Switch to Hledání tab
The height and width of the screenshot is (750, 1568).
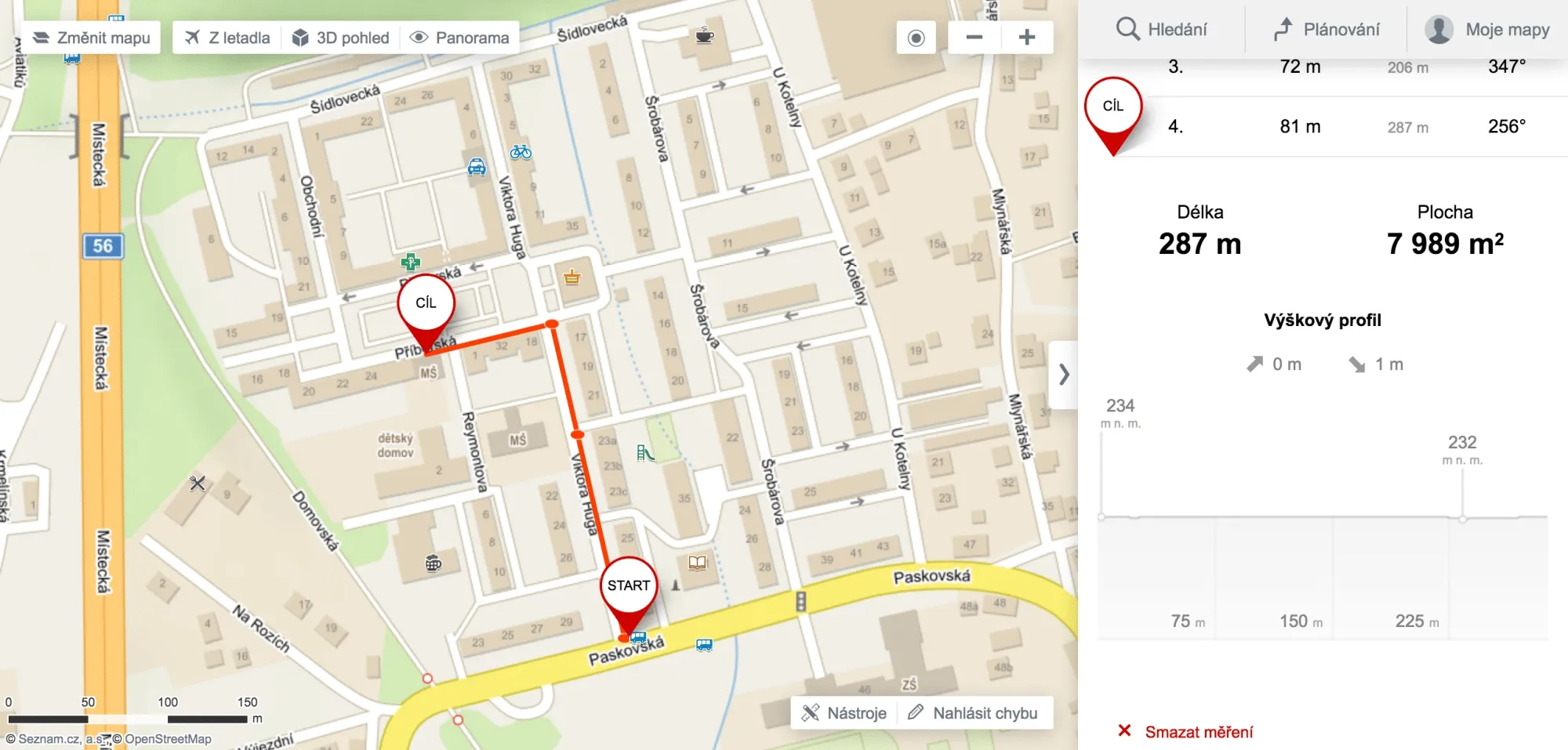coord(1161,30)
